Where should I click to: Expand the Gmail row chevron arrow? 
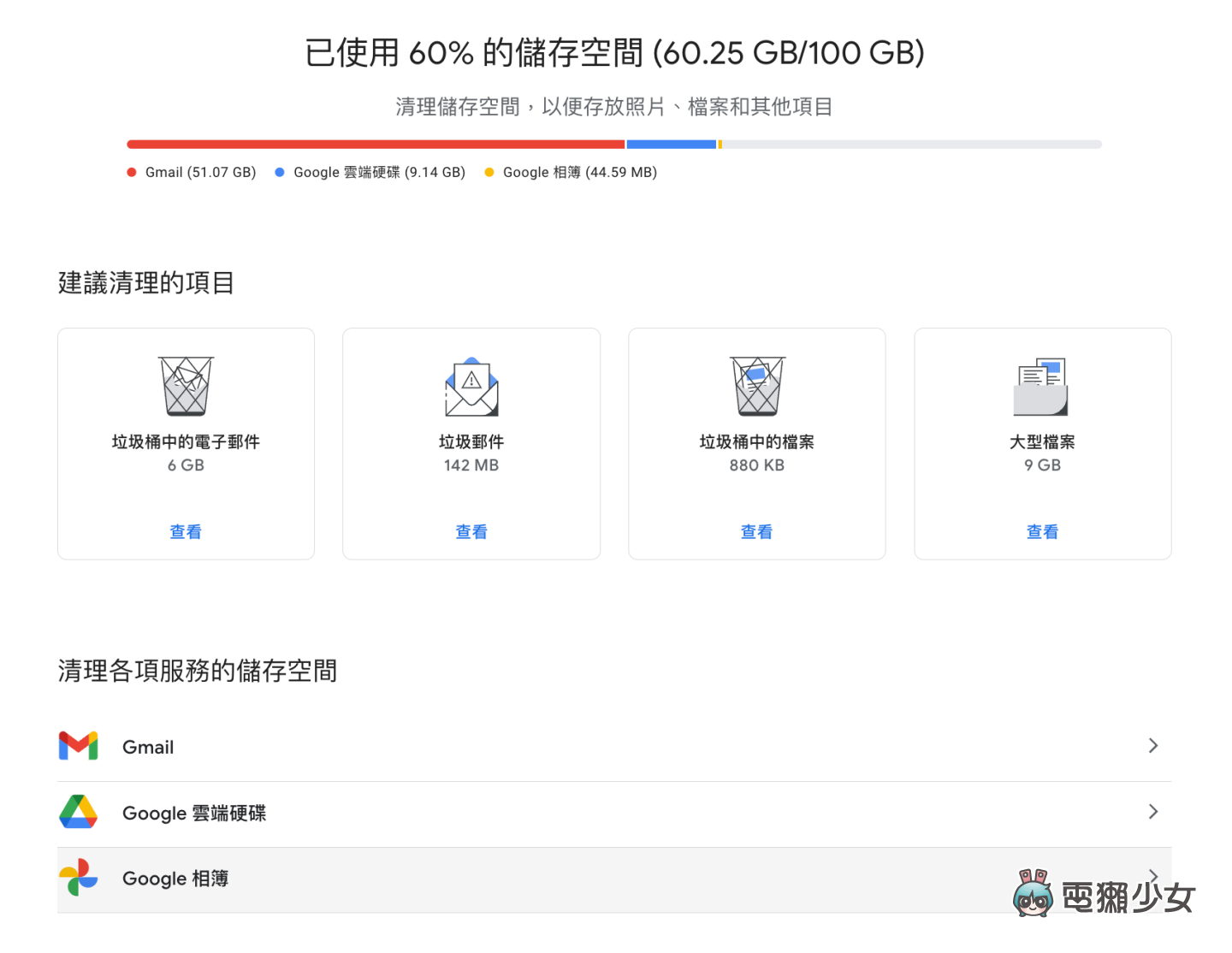click(x=1153, y=746)
